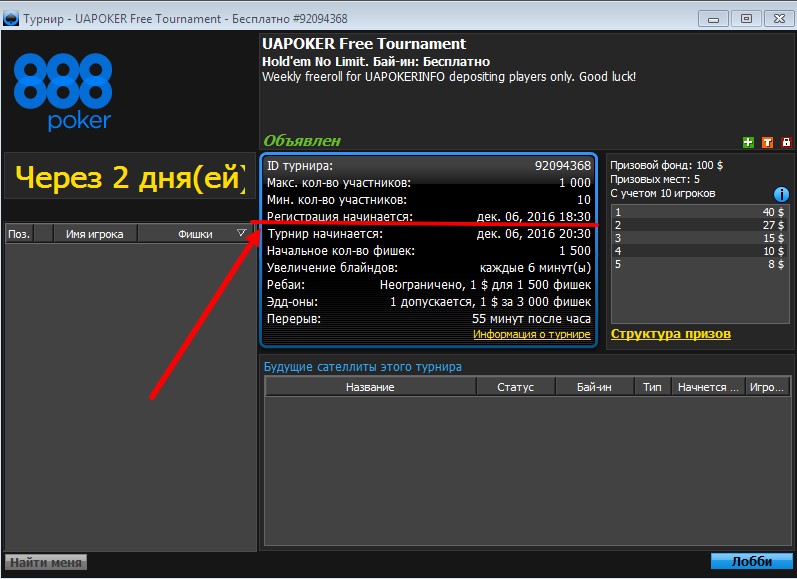Sort satellites by Начнется column
The height and width of the screenshot is (579, 797).
tap(708, 387)
